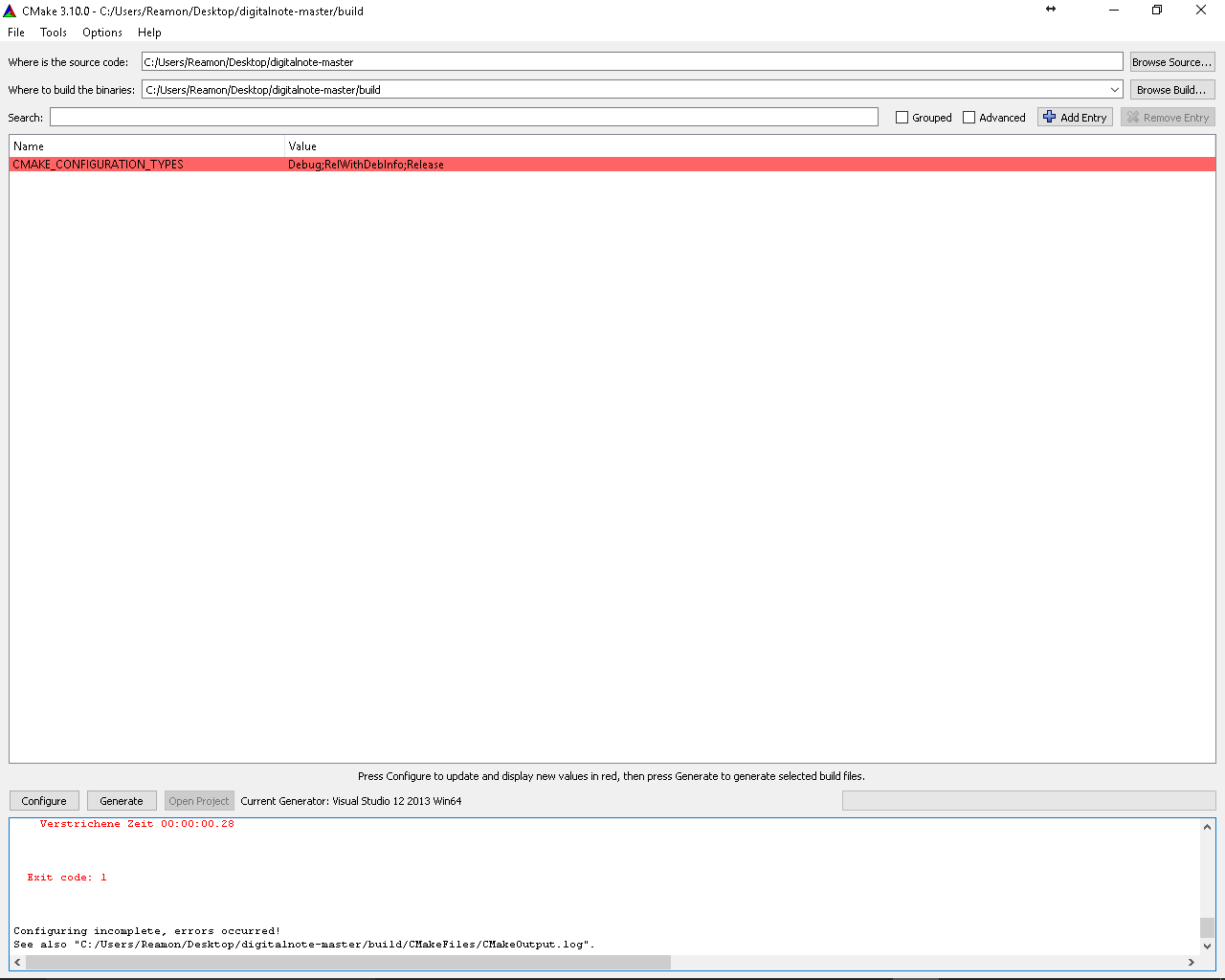
Task: Click the Browse Build button
Action: [x=1172, y=90]
